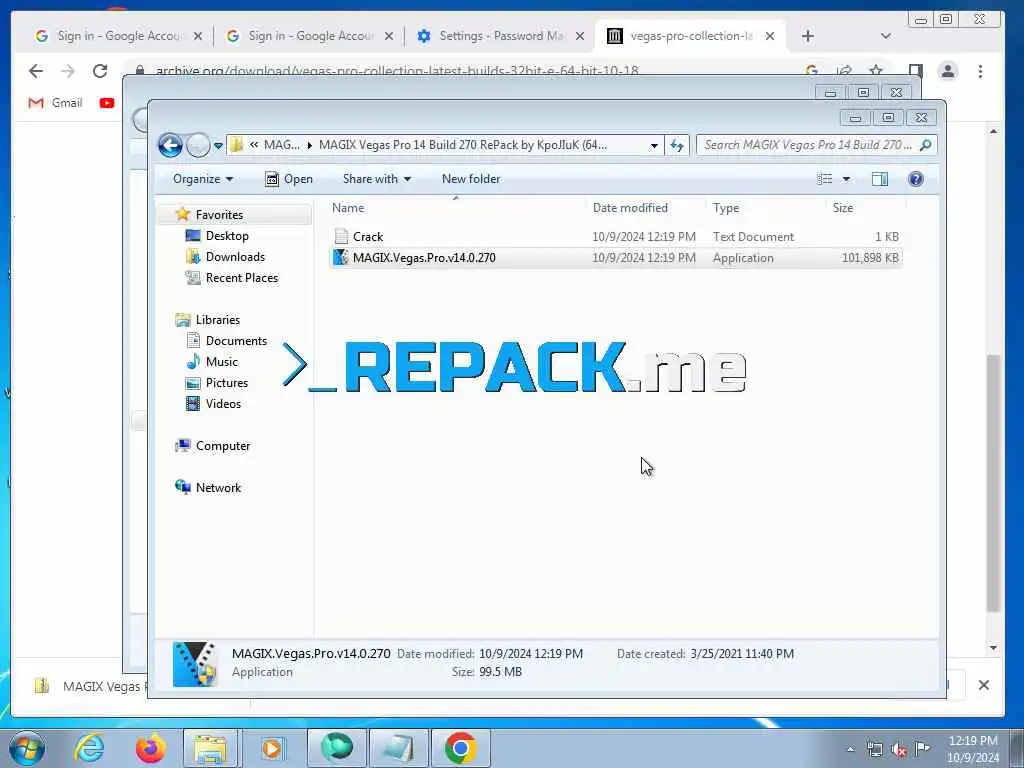Open Pictures library
The image size is (1024, 768).
point(227,382)
